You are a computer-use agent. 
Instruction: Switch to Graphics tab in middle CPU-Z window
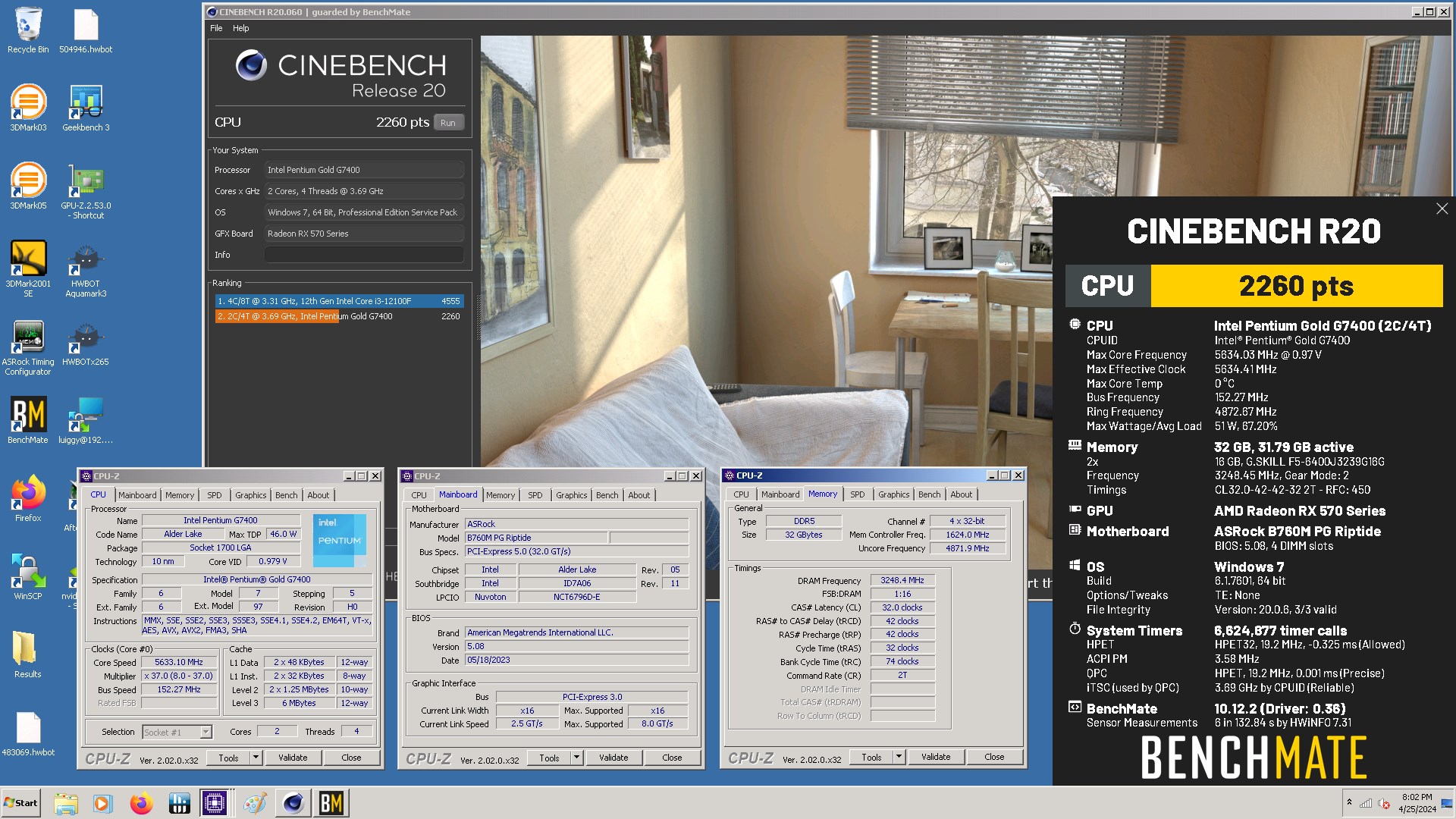click(x=571, y=495)
